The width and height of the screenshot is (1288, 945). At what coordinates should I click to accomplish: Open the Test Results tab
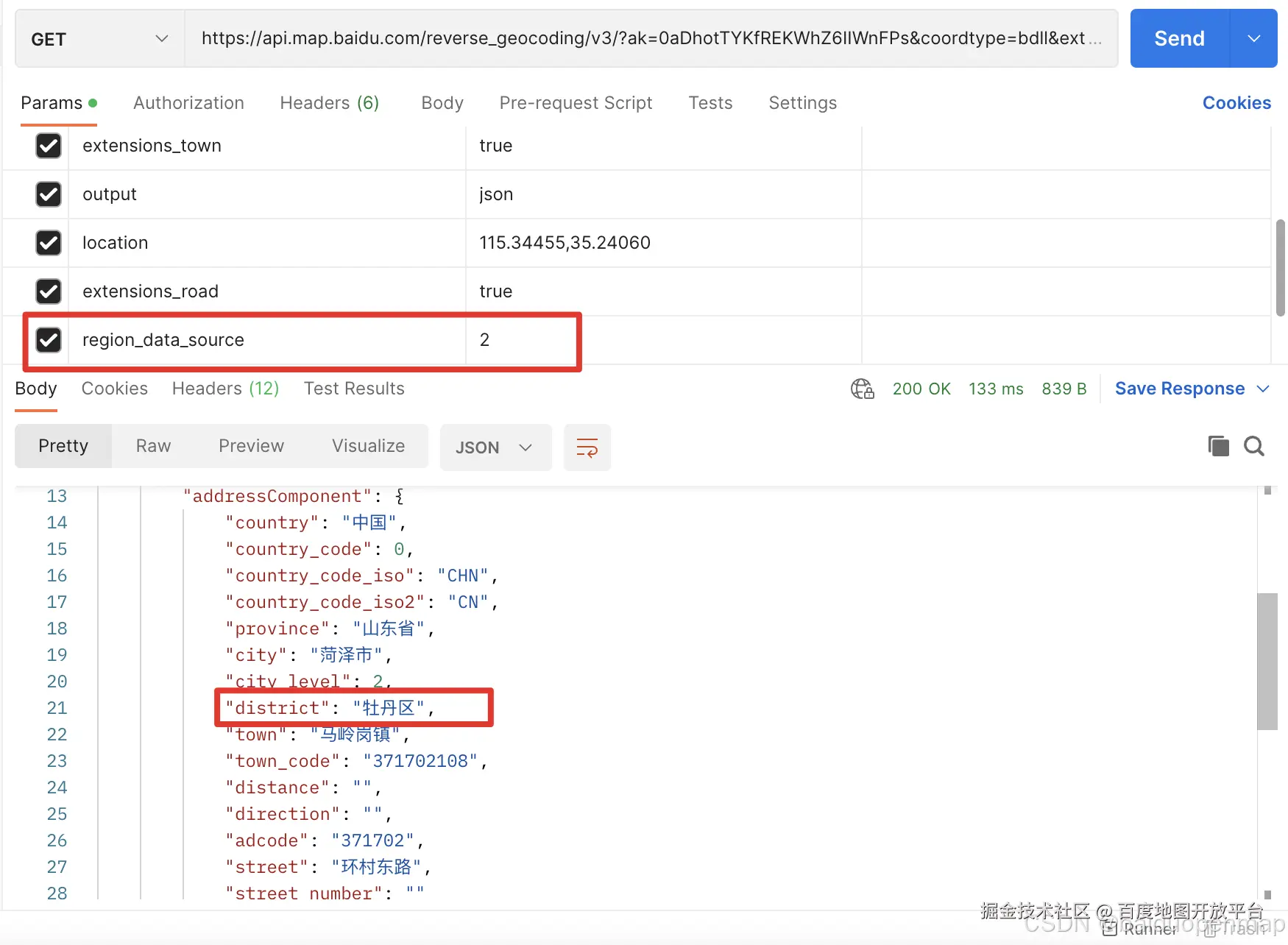click(x=354, y=389)
